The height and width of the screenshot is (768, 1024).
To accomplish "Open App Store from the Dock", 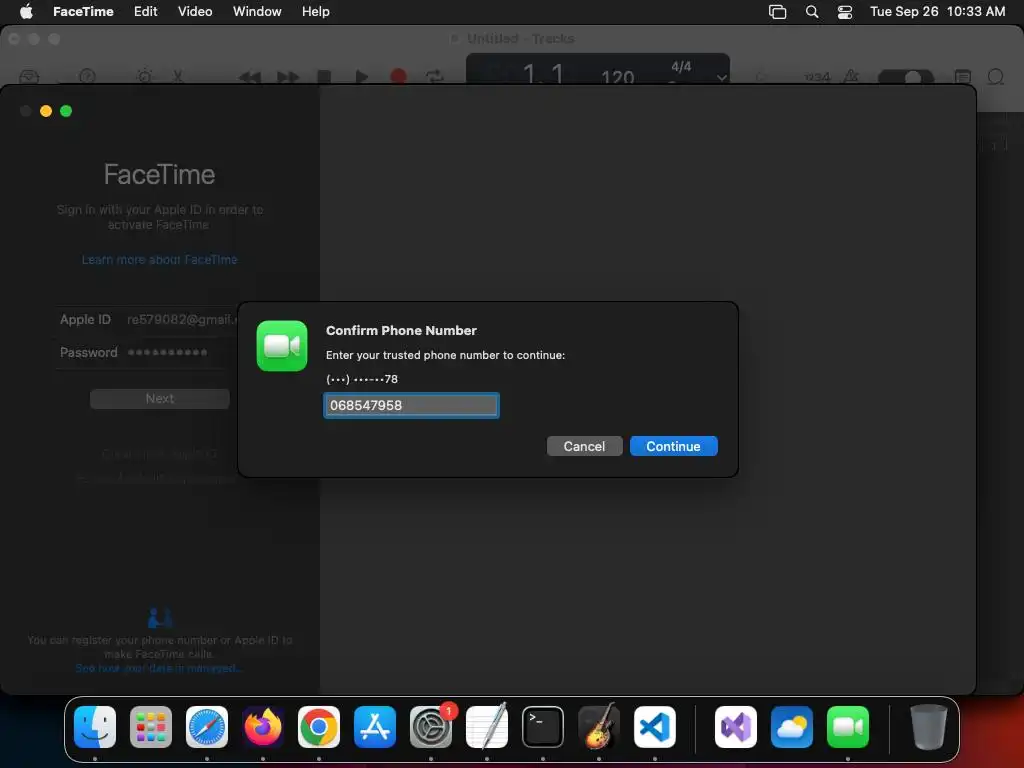I will tap(375, 727).
